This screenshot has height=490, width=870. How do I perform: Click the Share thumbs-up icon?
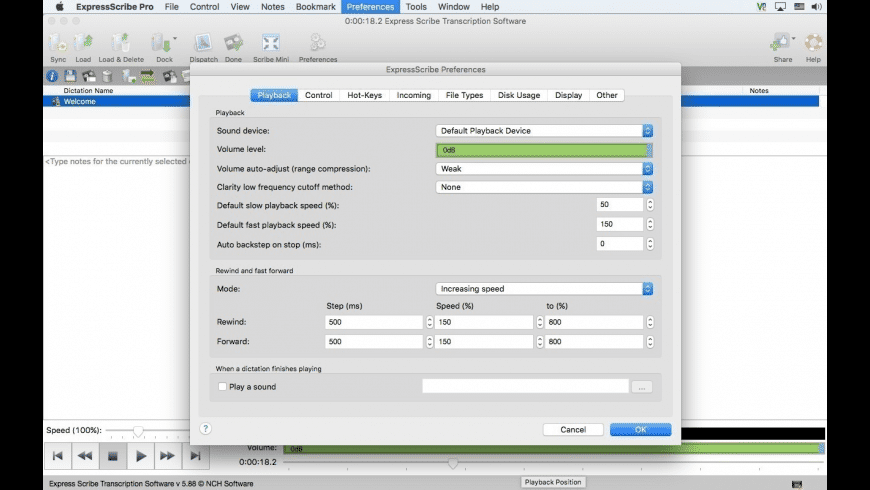coord(781,43)
